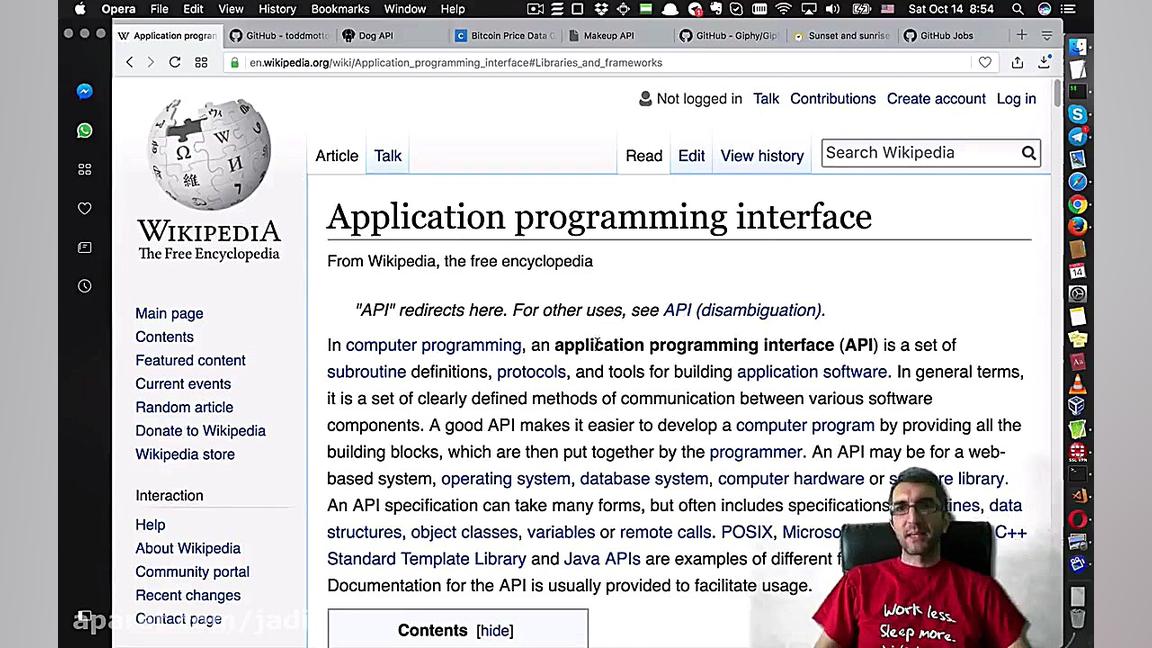The height and width of the screenshot is (648, 1152).
Task: Reload the current page
Action: [175, 62]
